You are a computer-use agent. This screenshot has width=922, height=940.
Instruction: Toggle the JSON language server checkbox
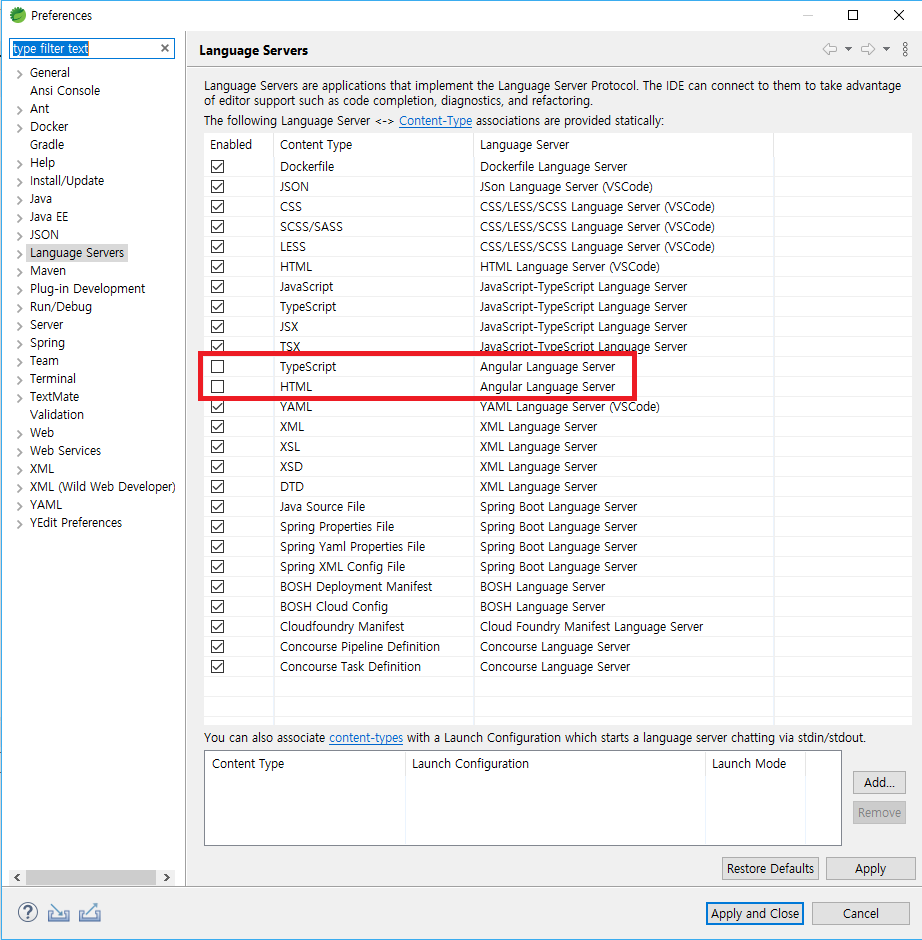tap(218, 186)
